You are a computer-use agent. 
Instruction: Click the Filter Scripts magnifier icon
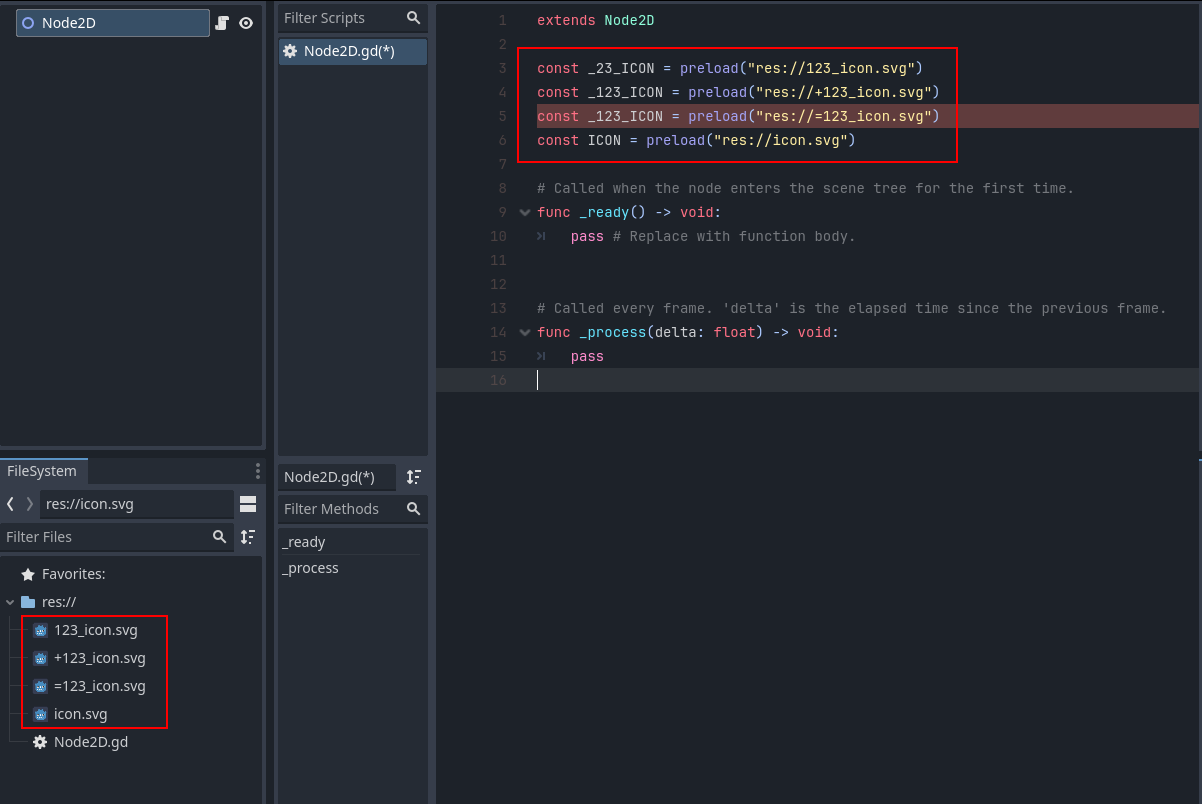tap(414, 18)
